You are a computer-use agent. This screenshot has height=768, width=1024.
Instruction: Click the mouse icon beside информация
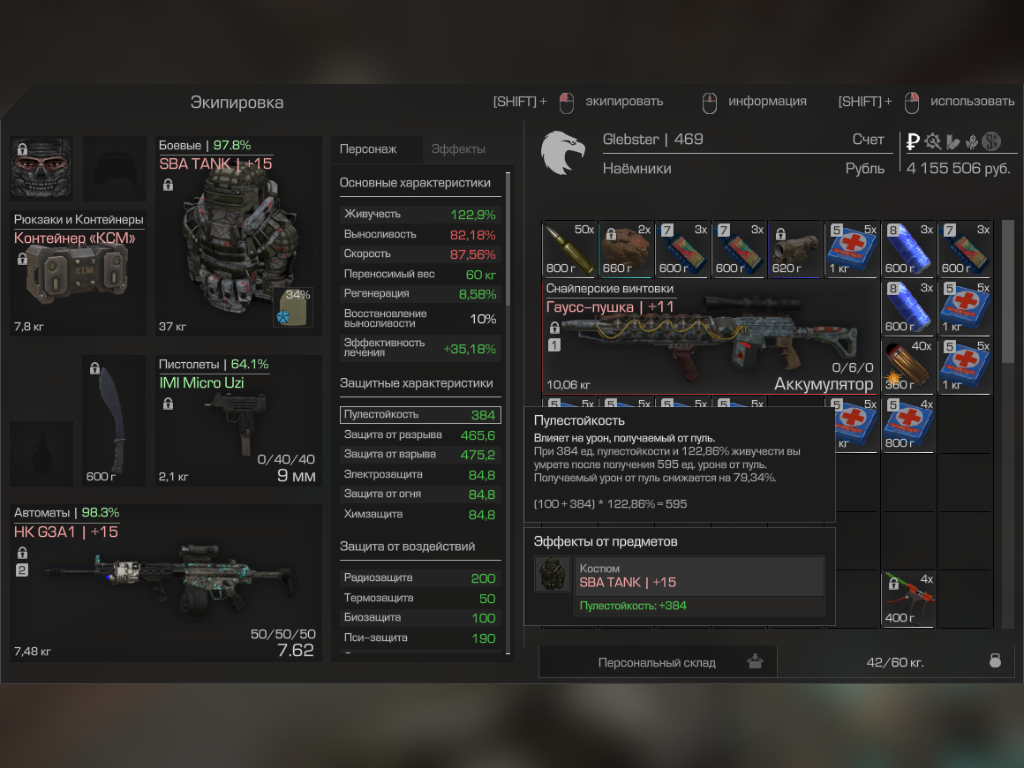click(x=709, y=102)
